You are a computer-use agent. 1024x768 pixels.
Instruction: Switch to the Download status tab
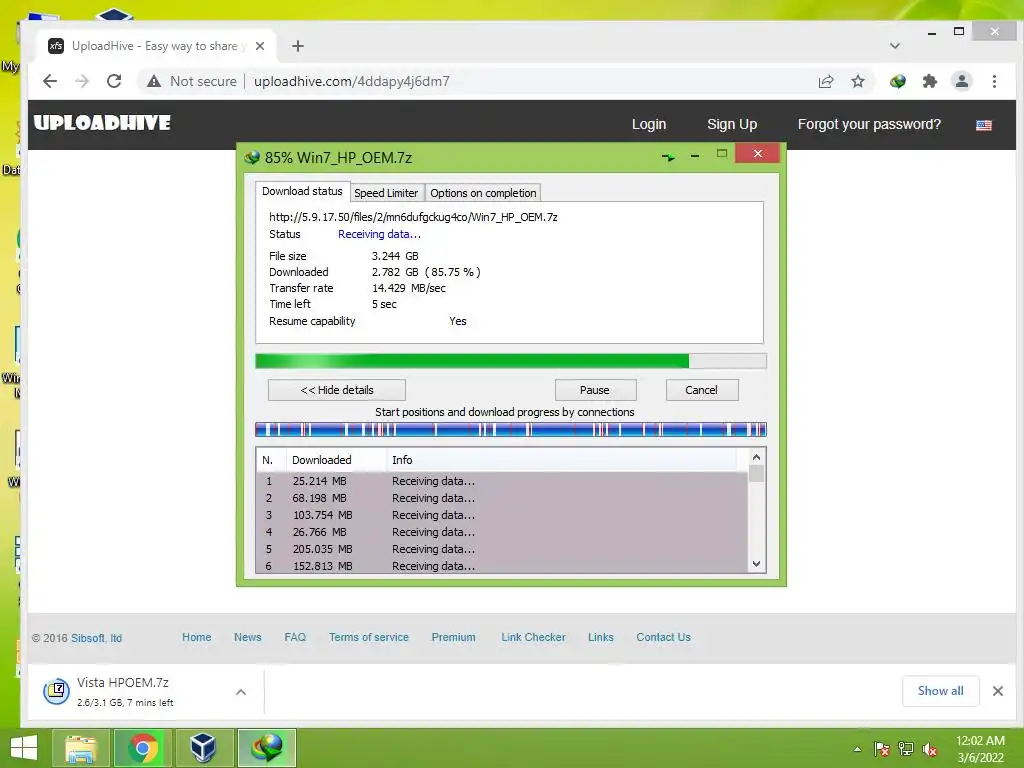[302, 191]
